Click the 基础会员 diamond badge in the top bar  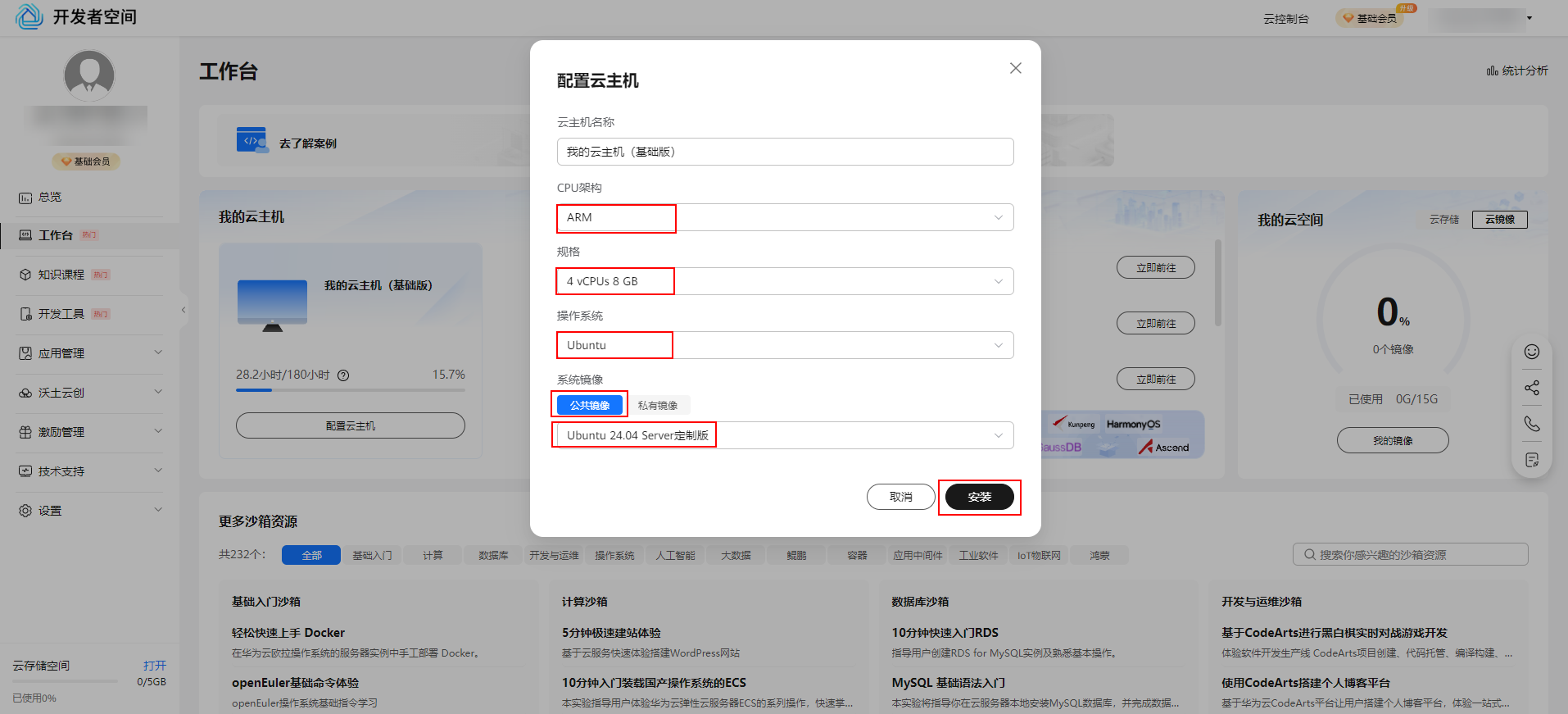click(1371, 18)
